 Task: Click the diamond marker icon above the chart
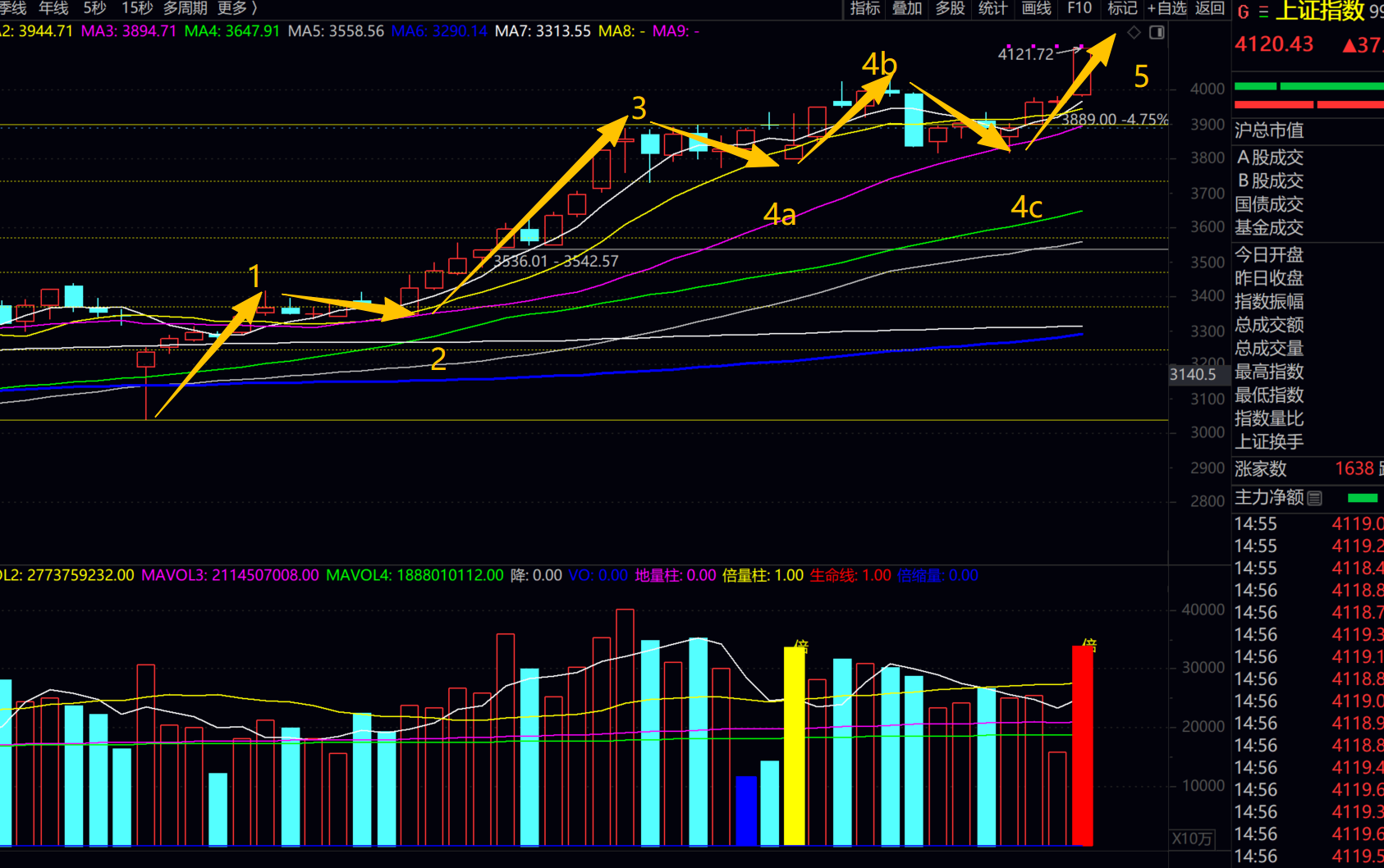pyautogui.click(x=1134, y=33)
